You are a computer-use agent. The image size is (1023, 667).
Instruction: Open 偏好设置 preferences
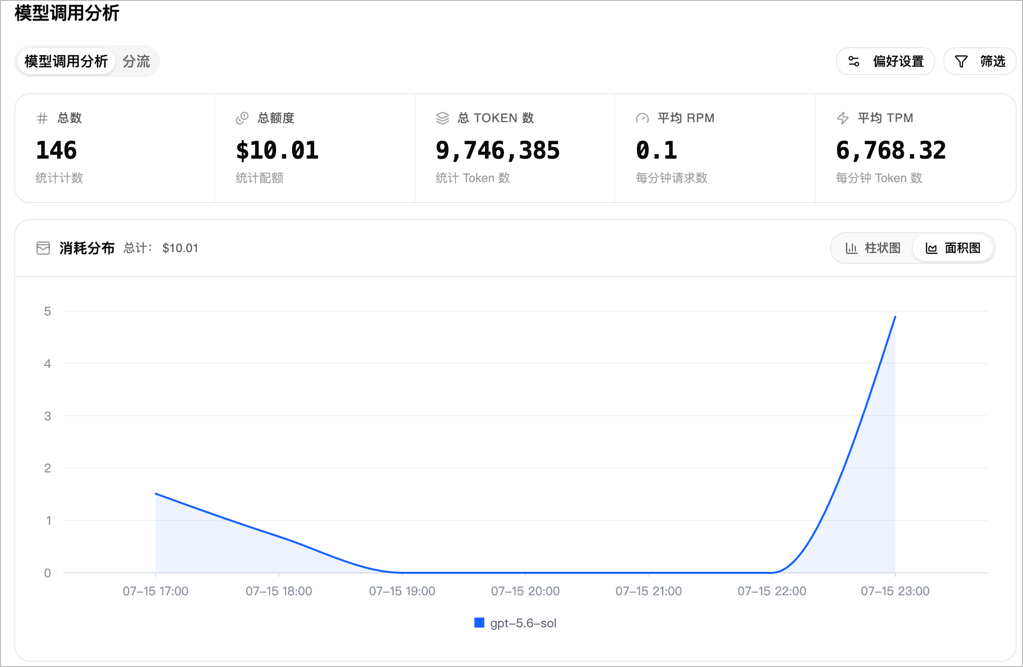point(885,61)
